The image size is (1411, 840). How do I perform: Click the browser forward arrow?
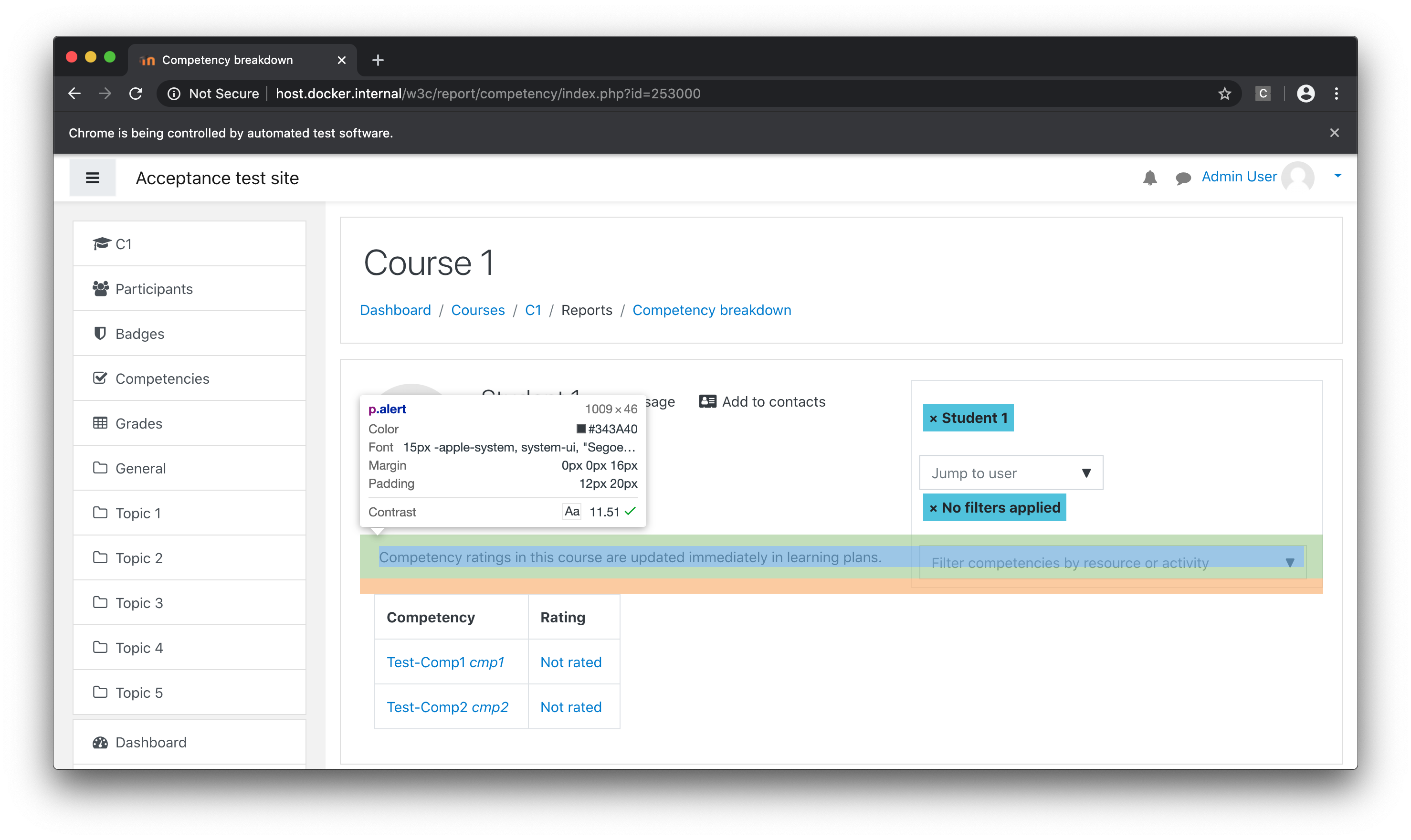click(105, 94)
